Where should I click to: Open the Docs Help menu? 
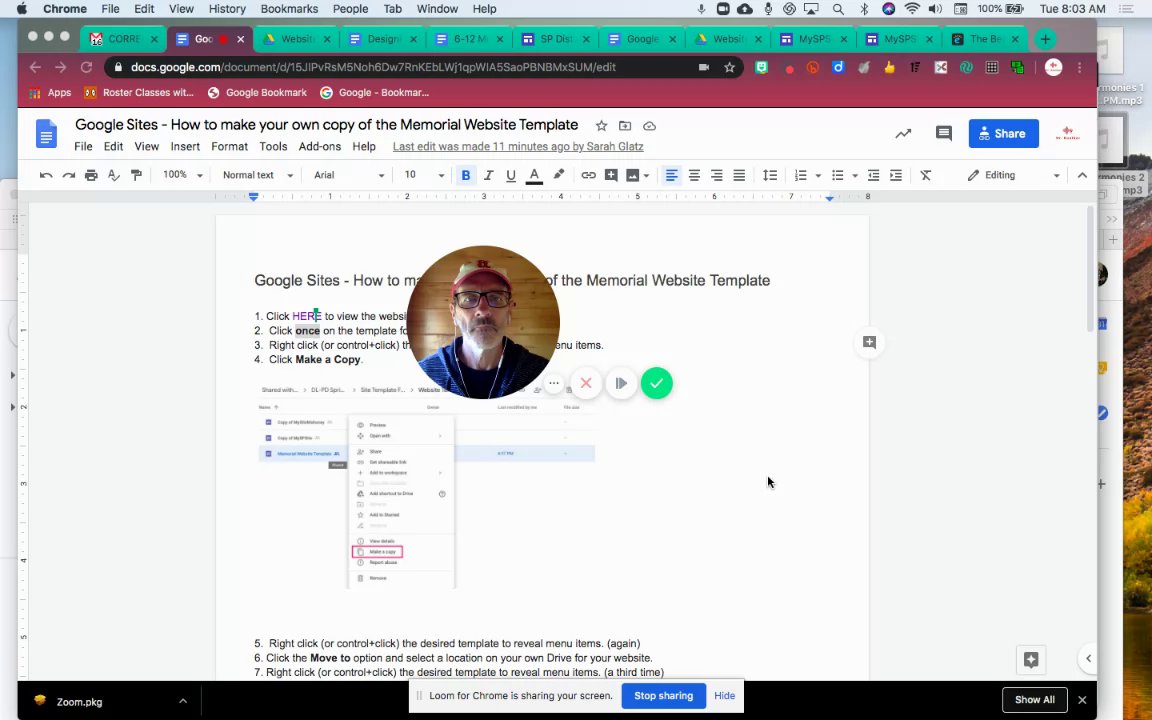tap(364, 146)
